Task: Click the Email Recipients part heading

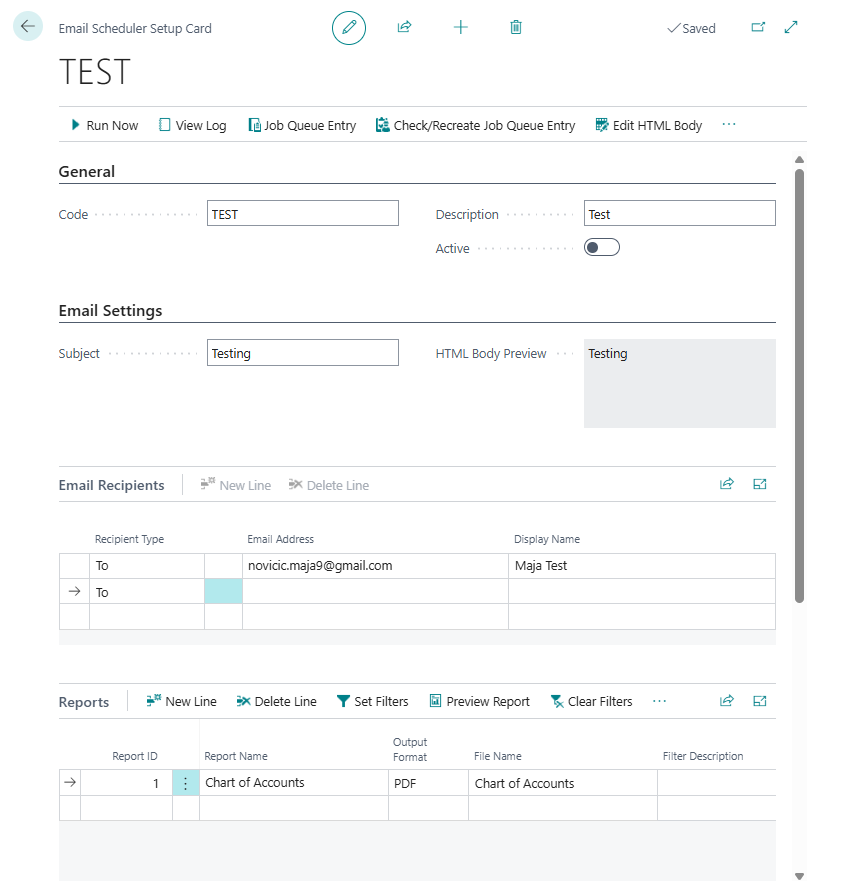Action: (x=111, y=485)
